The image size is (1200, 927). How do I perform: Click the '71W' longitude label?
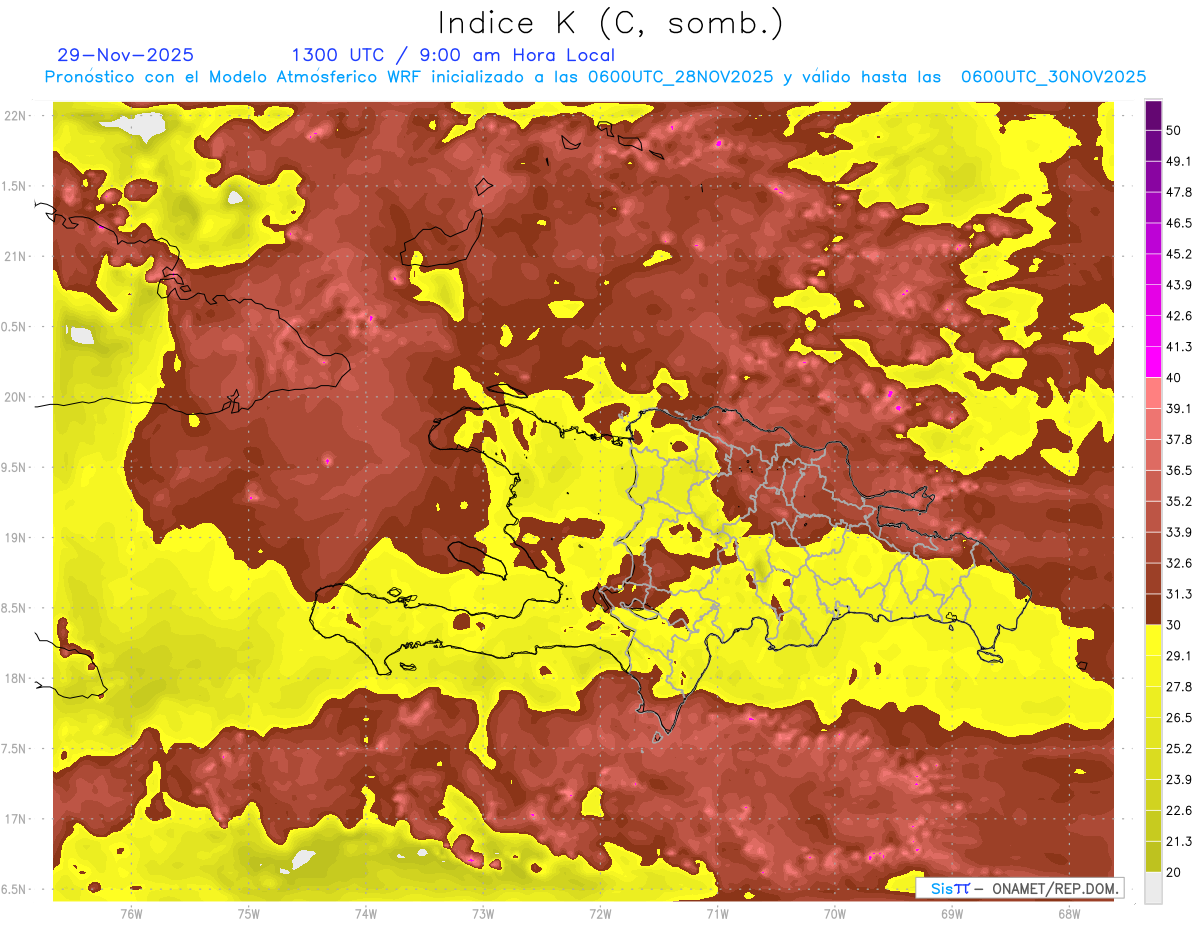(x=717, y=913)
